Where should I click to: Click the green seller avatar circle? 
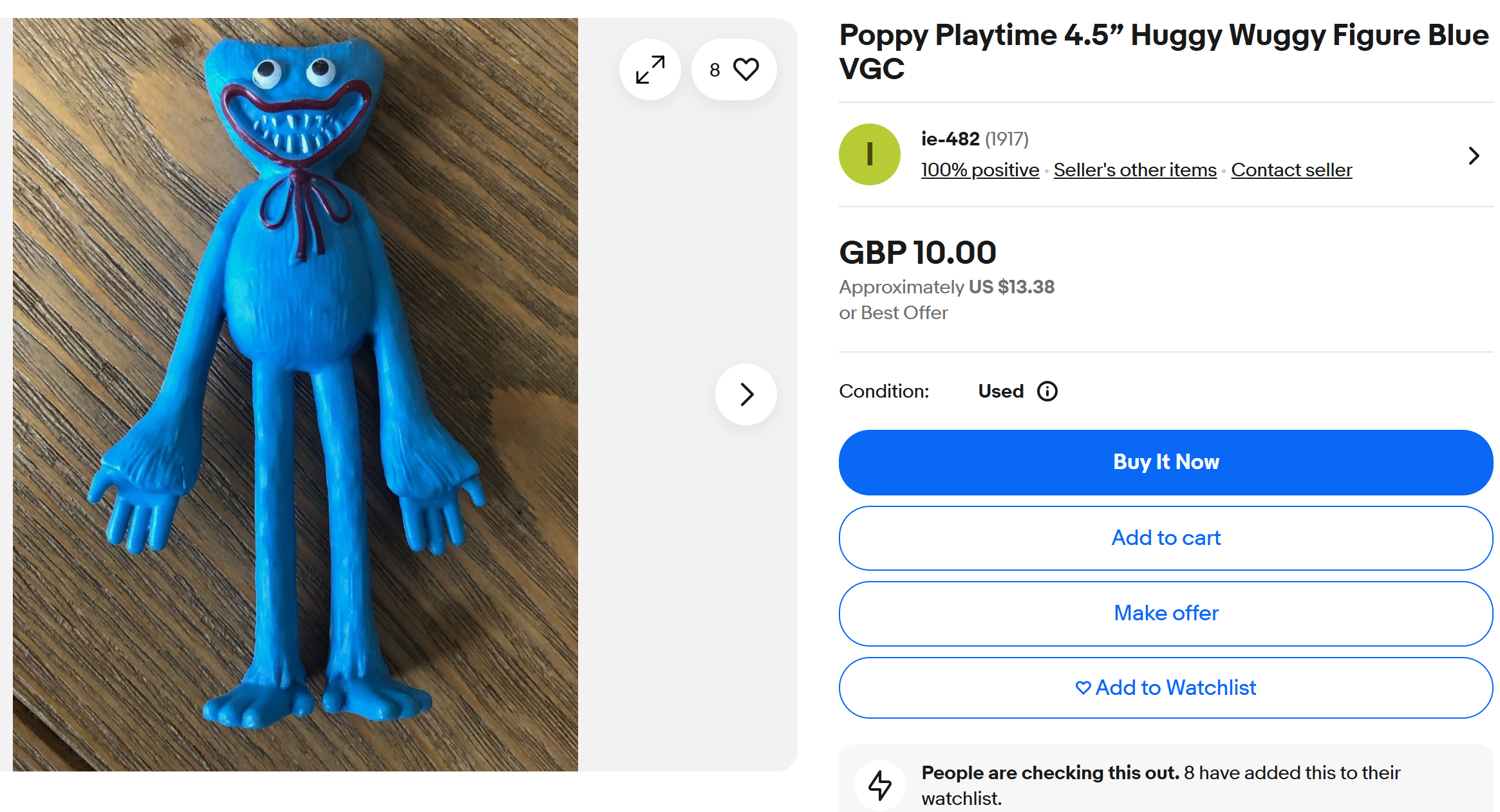click(x=869, y=154)
